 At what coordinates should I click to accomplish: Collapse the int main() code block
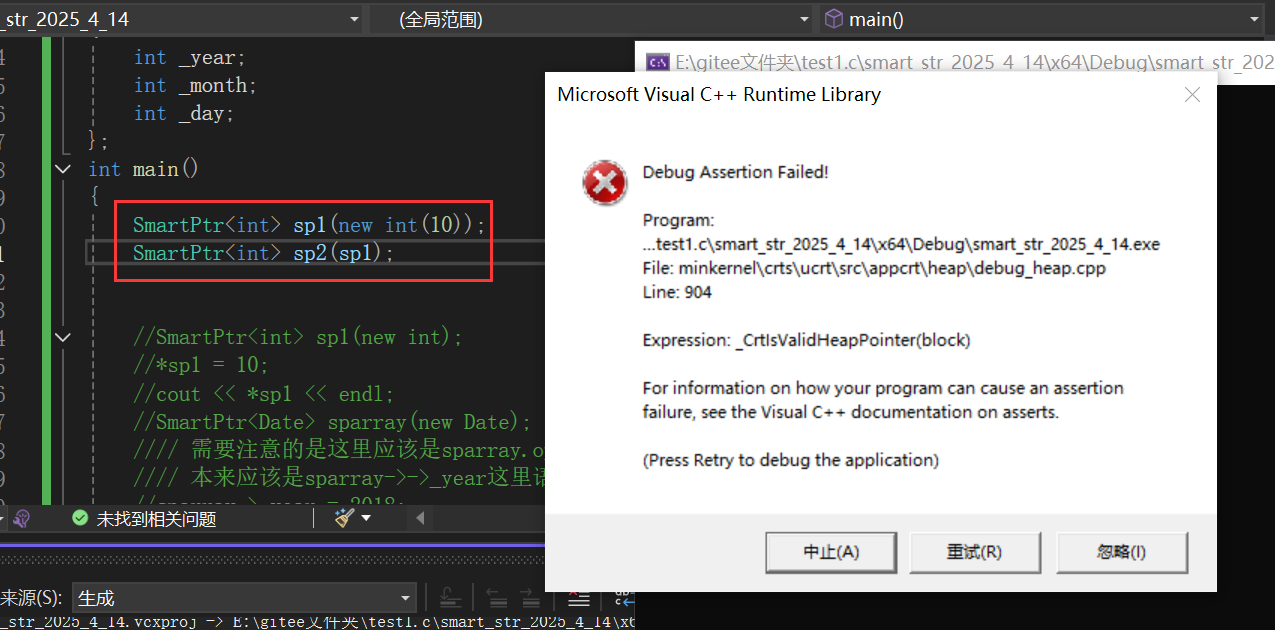(63, 170)
